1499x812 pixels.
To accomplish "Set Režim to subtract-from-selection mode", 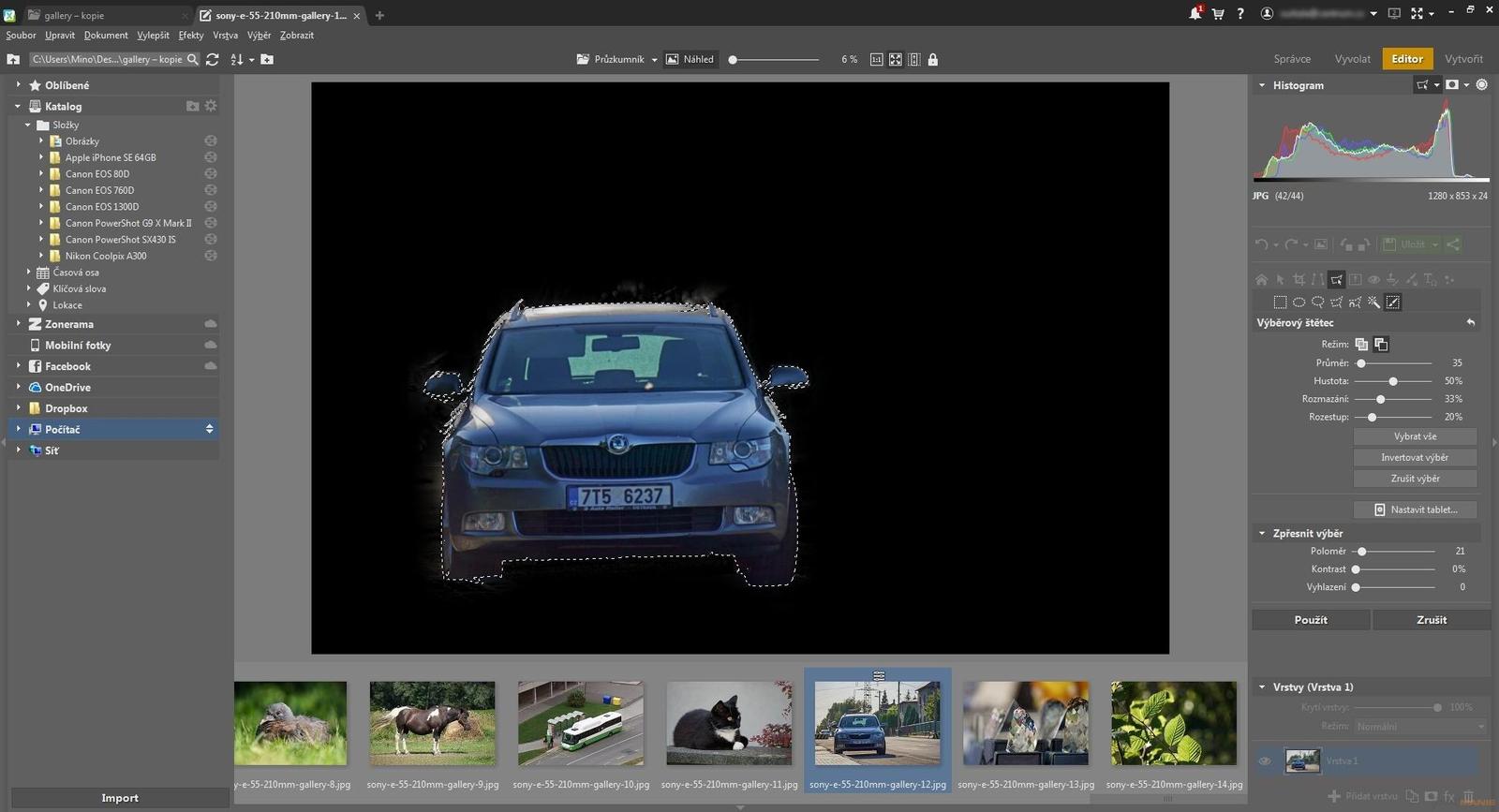I will tap(1381, 345).
